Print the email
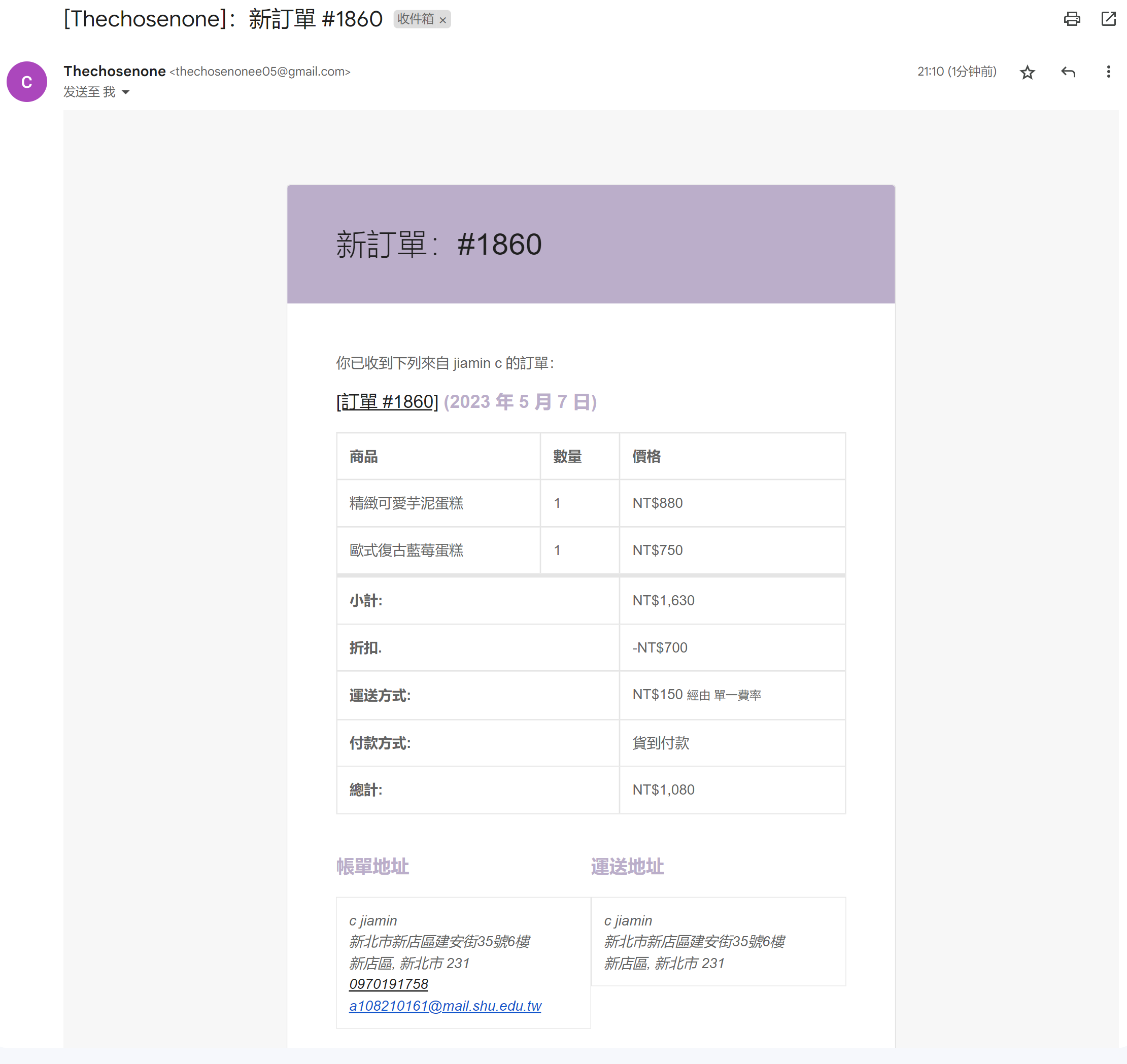Screen dimensions: 1127x1064 [x=1072, y=19]
